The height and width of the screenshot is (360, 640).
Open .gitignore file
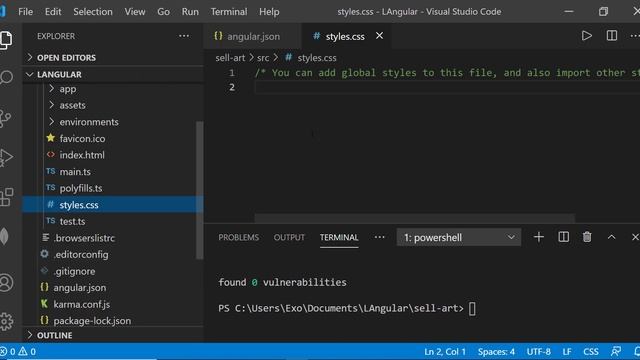coord(113,271)
